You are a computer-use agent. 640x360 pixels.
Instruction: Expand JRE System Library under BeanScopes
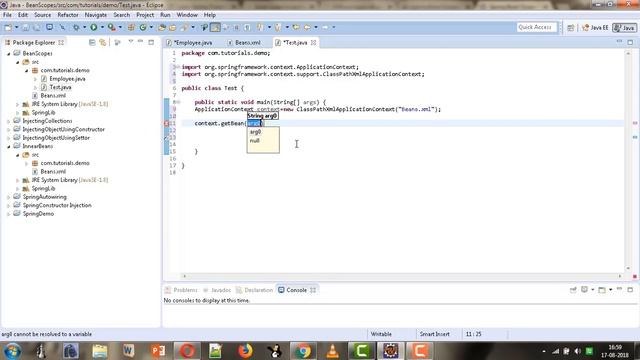click(x=18, y=104)
